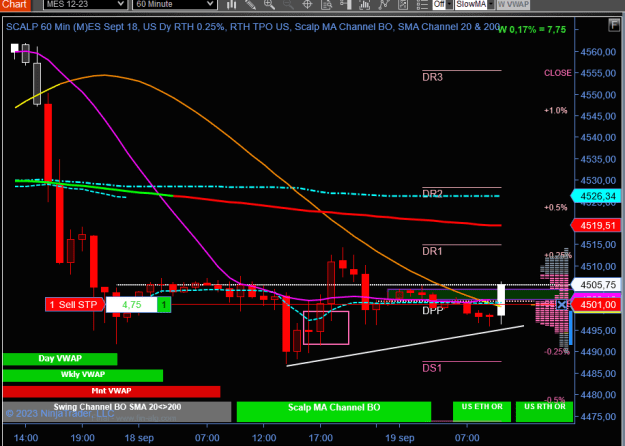Screen dimensions: 625x446
Task: Click Swing Channel BO SMA 20<>200 bar
Action: click(117, 411)
